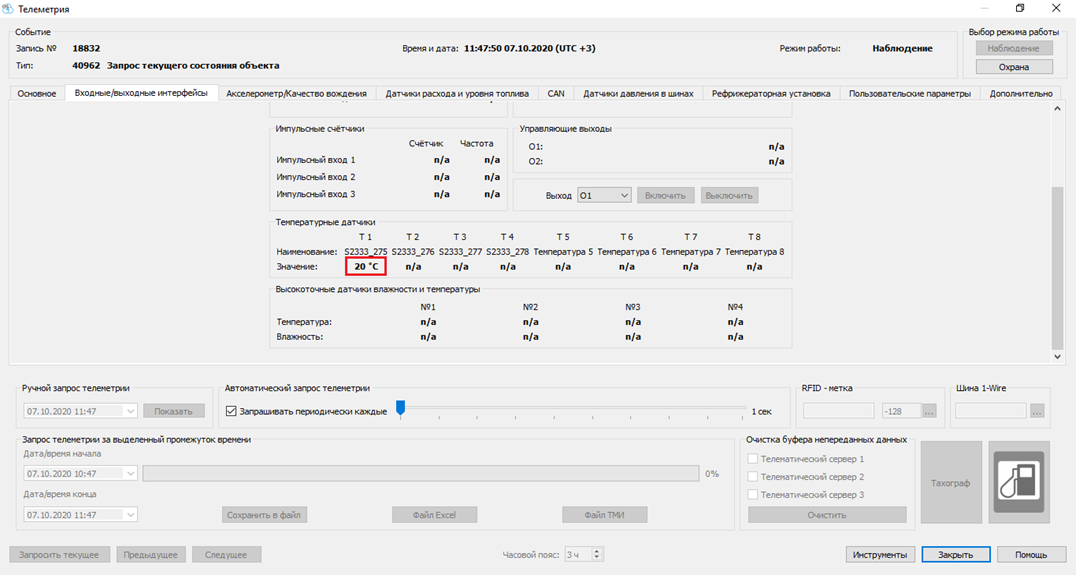
Task: Click the scroll down arrow of the panel
Action: point(1058,356)
